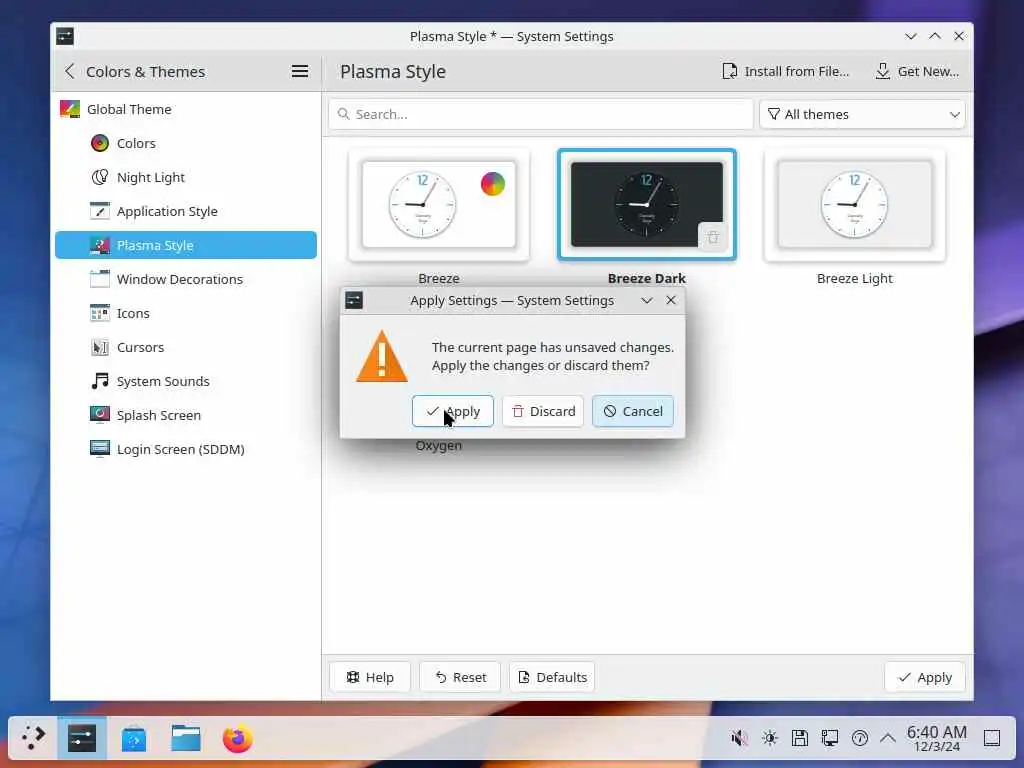Click Install from File button

pyautogui.click(x=786, y=71)
